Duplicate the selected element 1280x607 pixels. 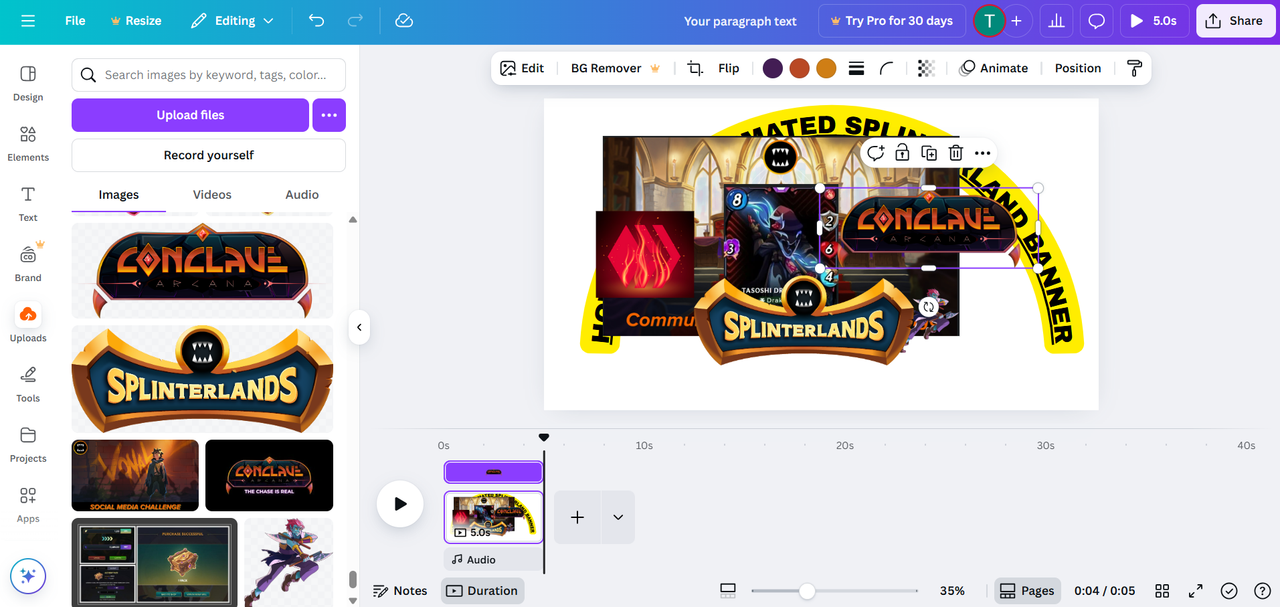[x=929, y=153]
